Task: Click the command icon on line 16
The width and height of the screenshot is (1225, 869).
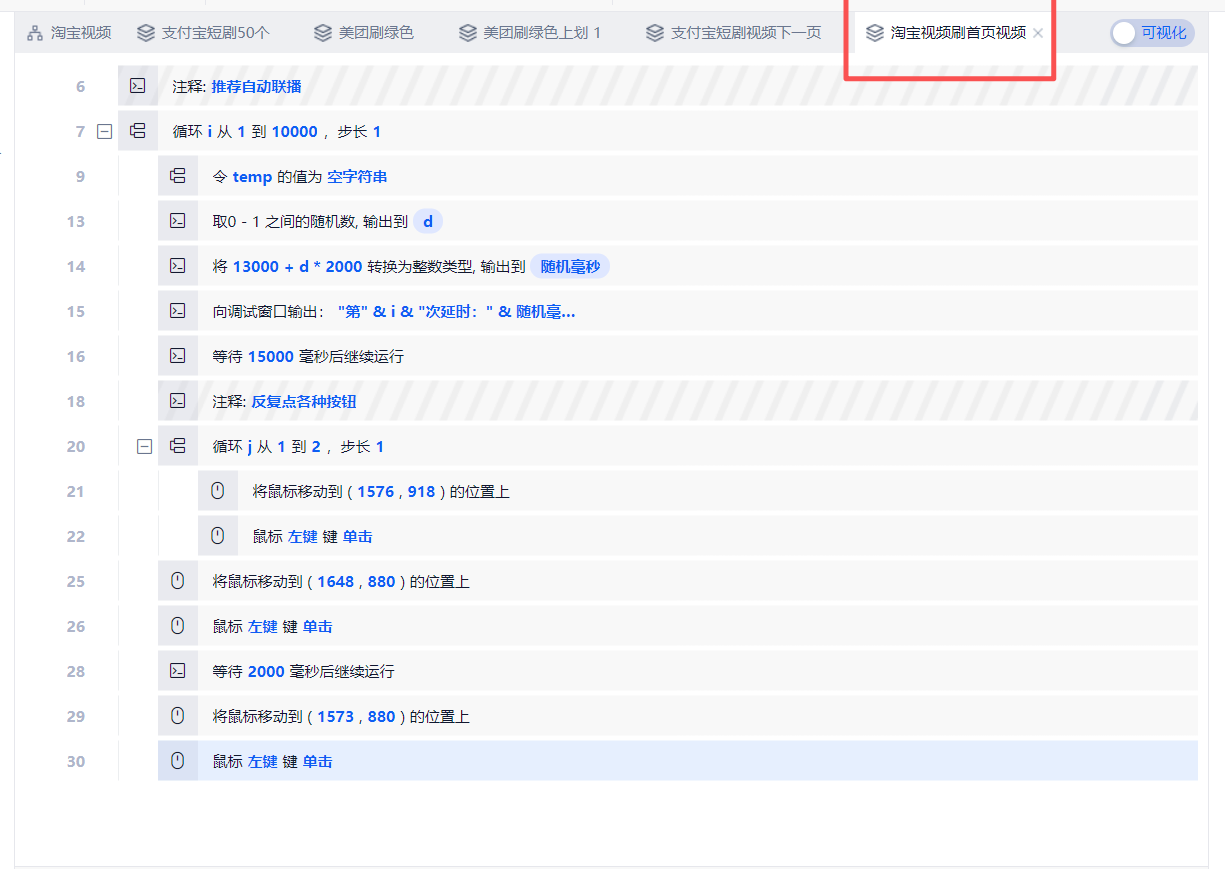Action: point(178,356)
